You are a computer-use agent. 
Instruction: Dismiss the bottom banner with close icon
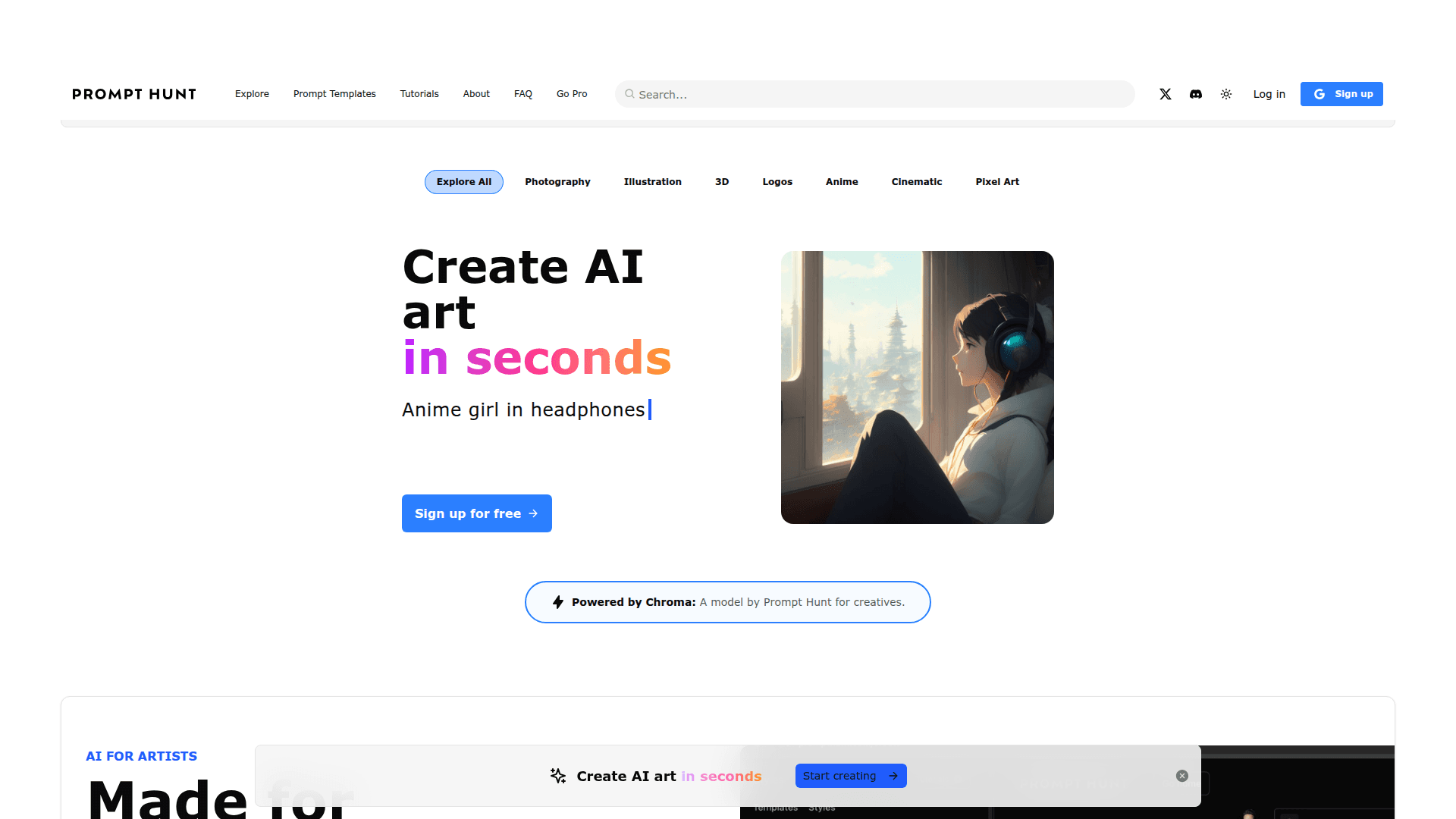pos(1182,776)
